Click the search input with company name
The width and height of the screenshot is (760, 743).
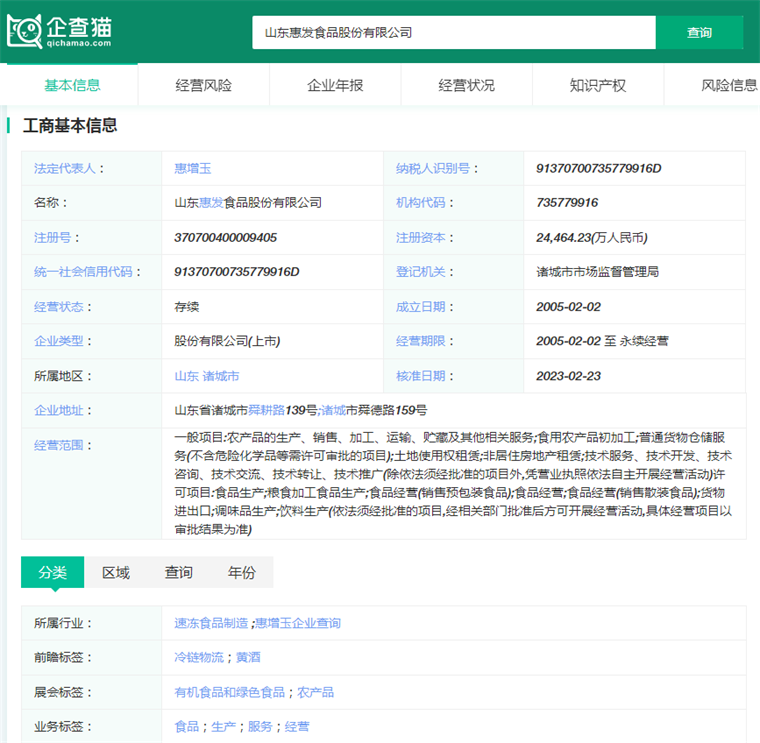(454, 32)
